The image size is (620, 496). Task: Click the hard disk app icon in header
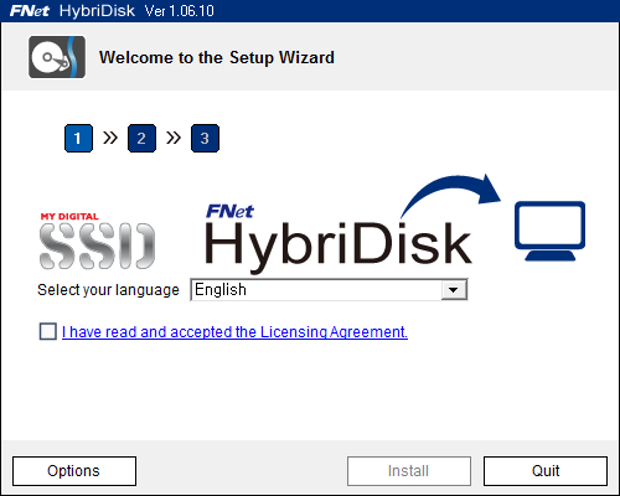[57, 57]
